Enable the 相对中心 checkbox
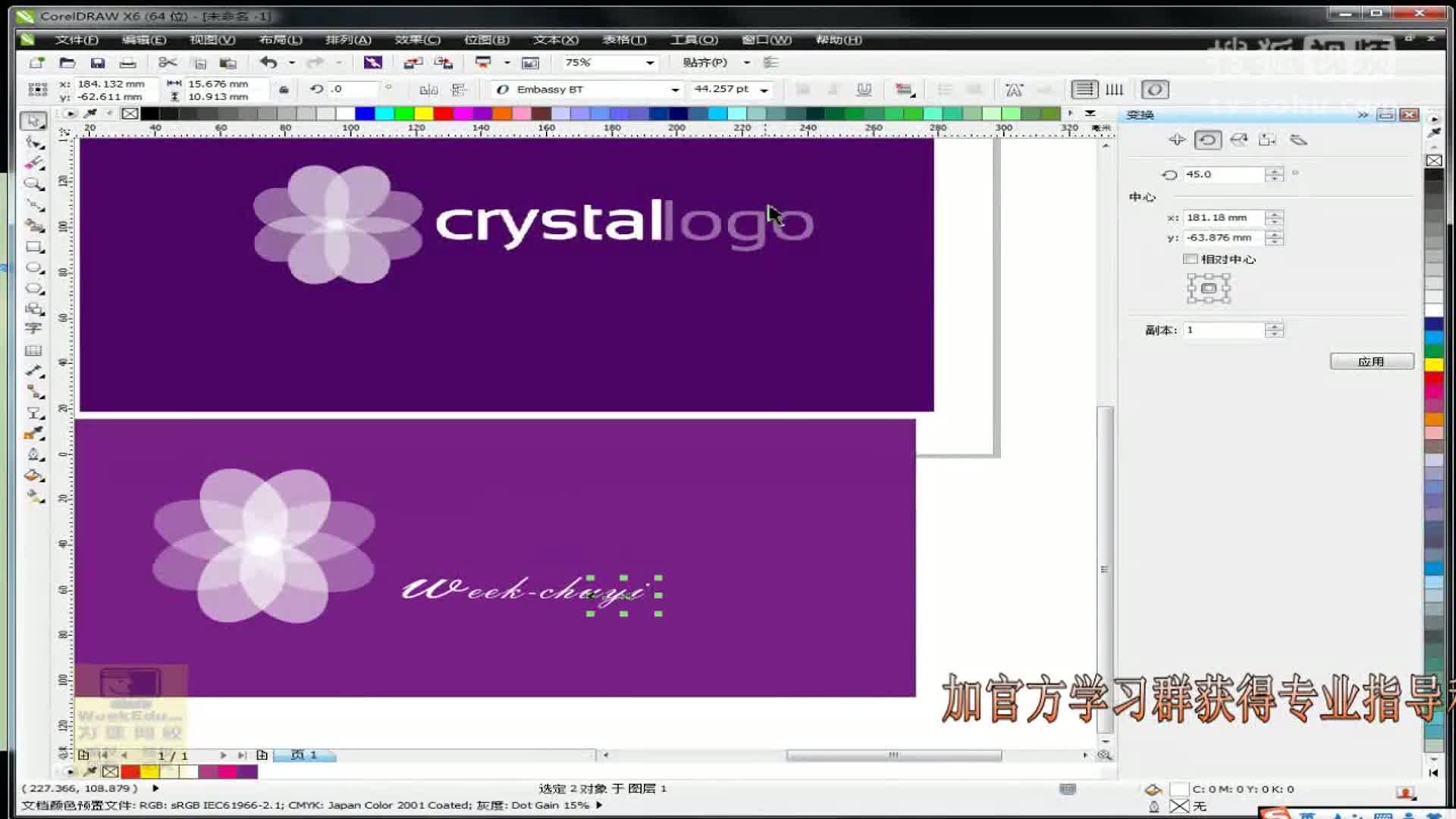 coord(1191,259)
